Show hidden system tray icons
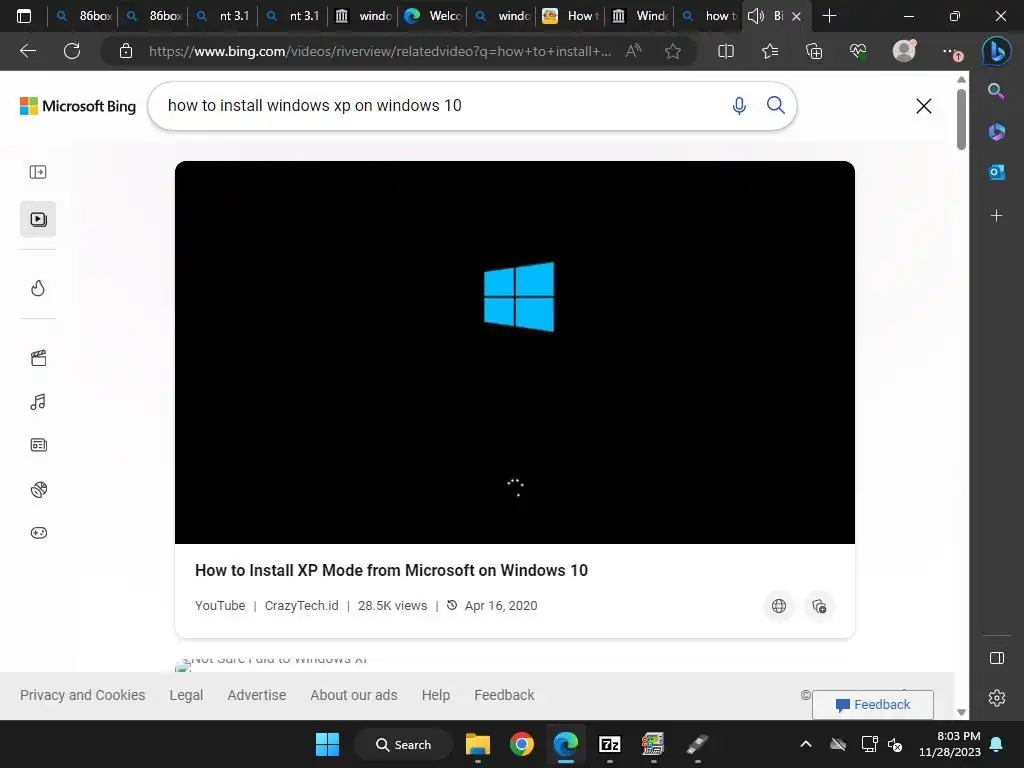 806,744
